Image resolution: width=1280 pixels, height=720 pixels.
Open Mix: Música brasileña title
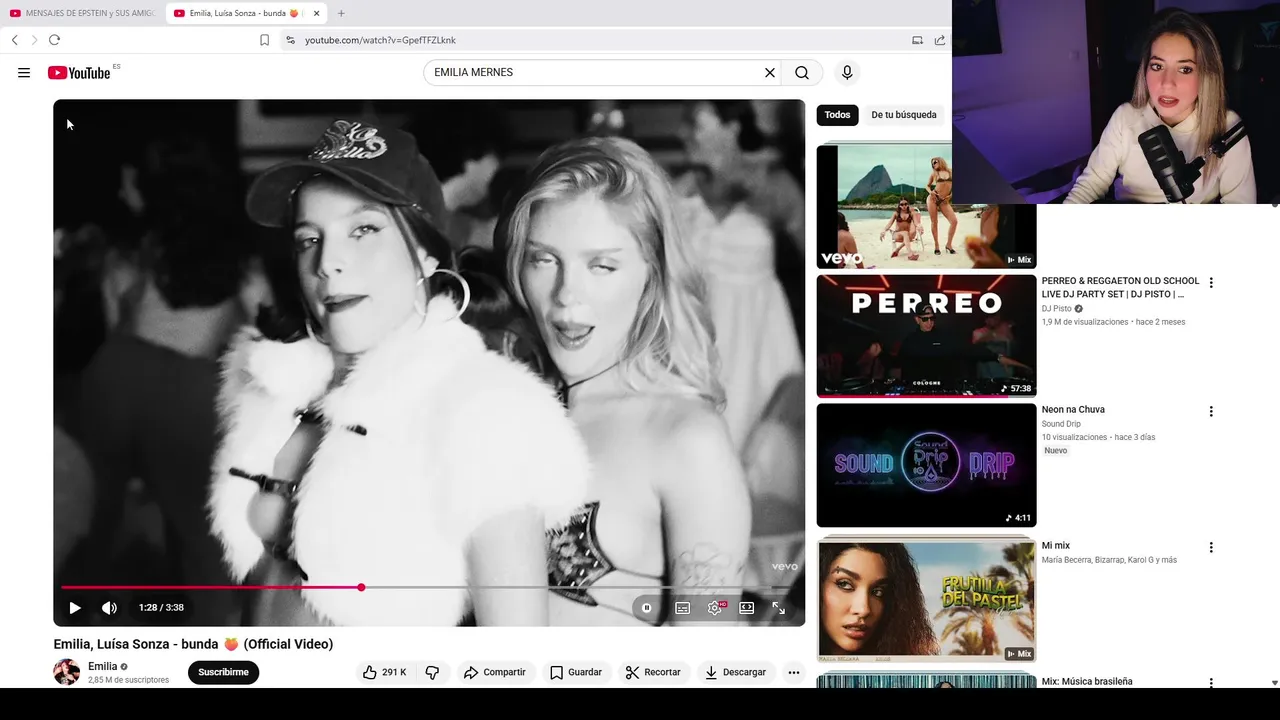point(1087,682)
